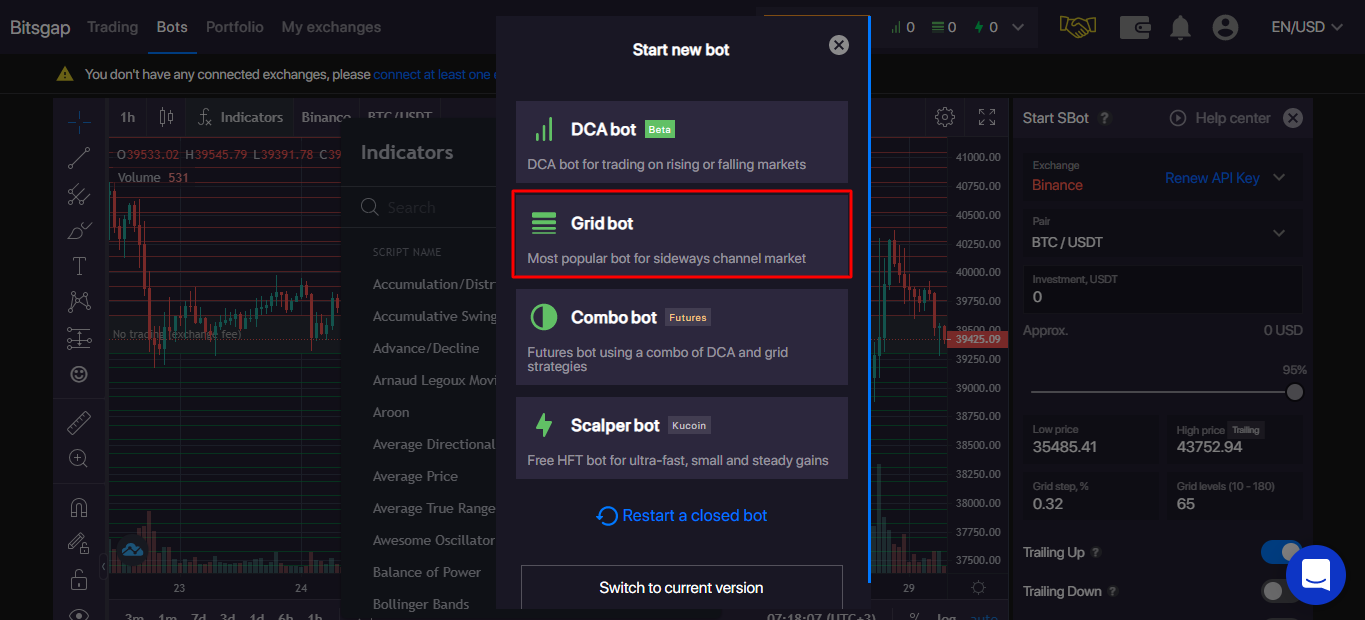Enable the Trailing Down switch
Screen dimensions: 1365x620
point(1280,591)
